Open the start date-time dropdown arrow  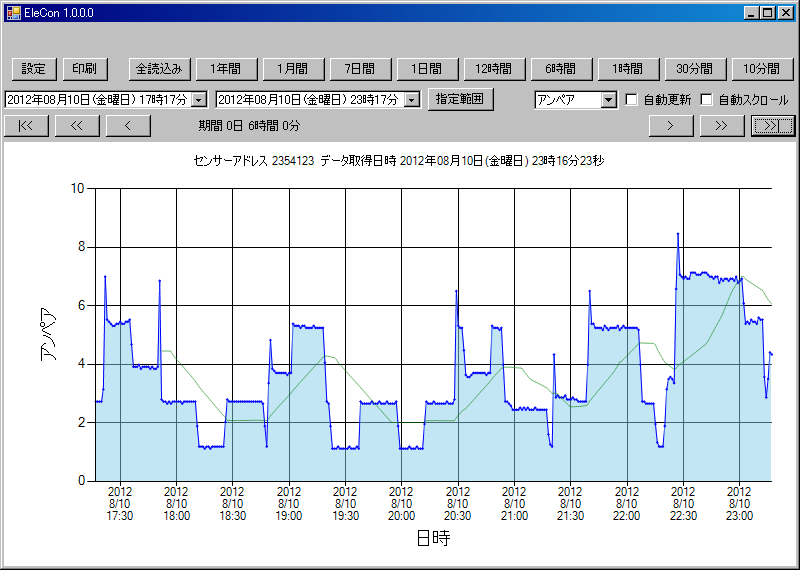[198, 100]
